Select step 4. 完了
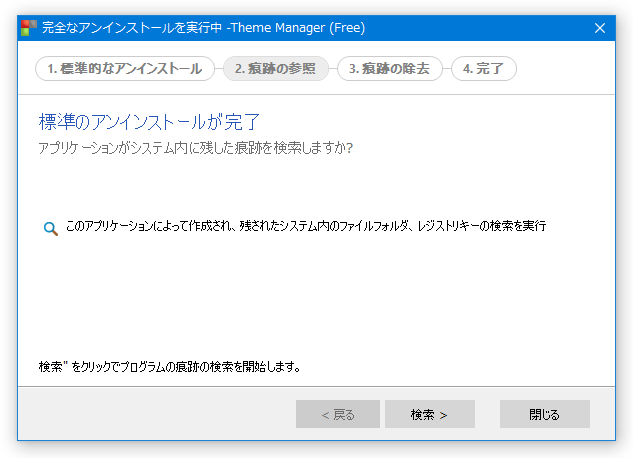The image size is (633, 458). pos(484,69)
